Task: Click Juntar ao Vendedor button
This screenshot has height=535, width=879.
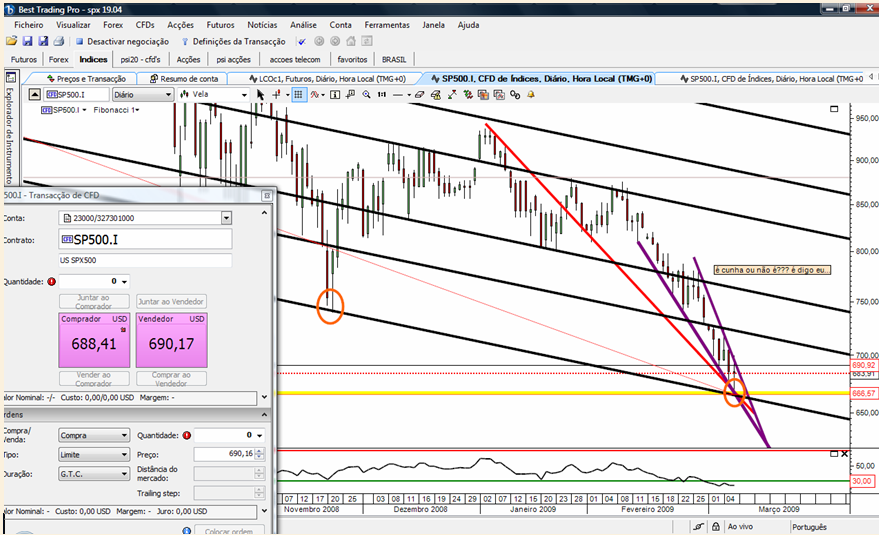Action: point(171,301)
